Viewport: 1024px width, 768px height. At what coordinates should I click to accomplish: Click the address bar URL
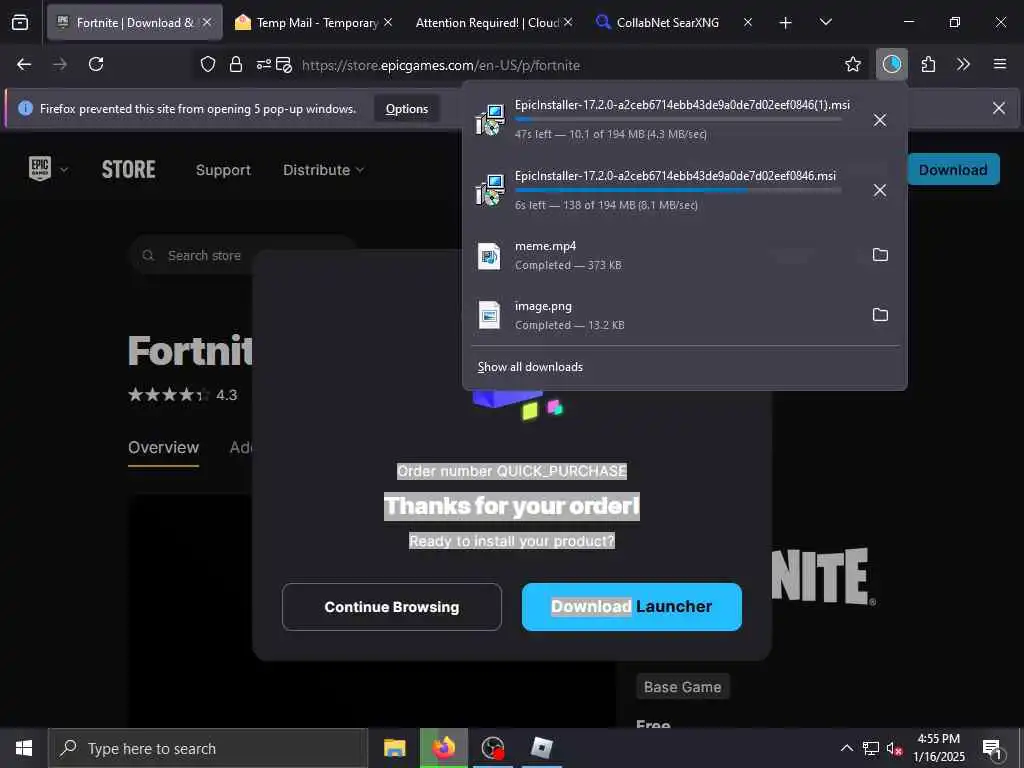[x=441, y=65]
